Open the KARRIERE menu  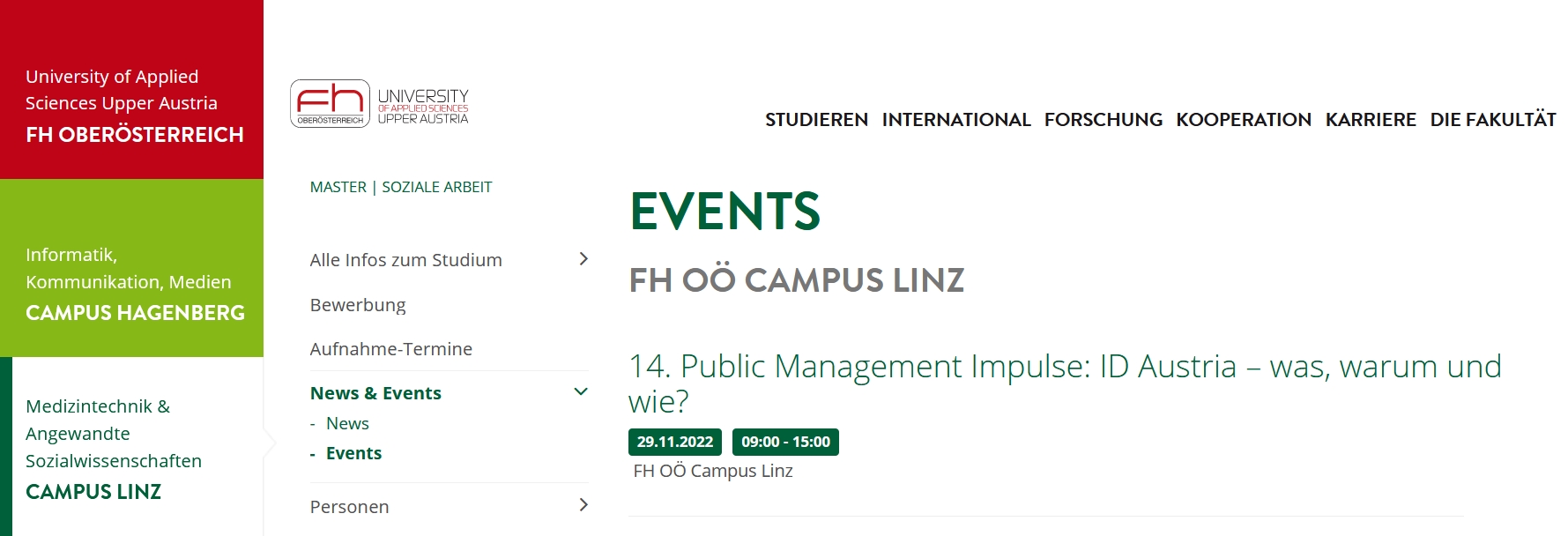point(1371,119)
